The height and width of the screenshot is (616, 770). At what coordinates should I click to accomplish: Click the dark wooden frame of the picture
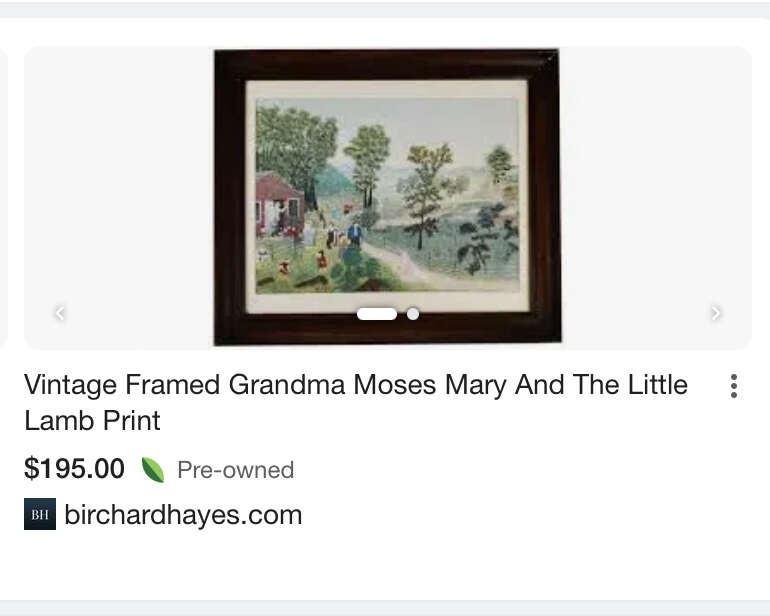click(386, 64)
